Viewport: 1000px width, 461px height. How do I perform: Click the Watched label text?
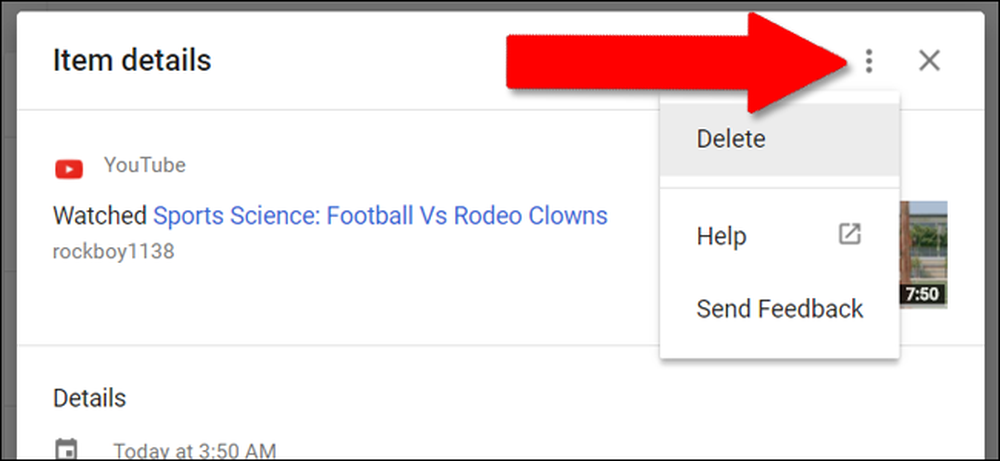pos(100,216)
